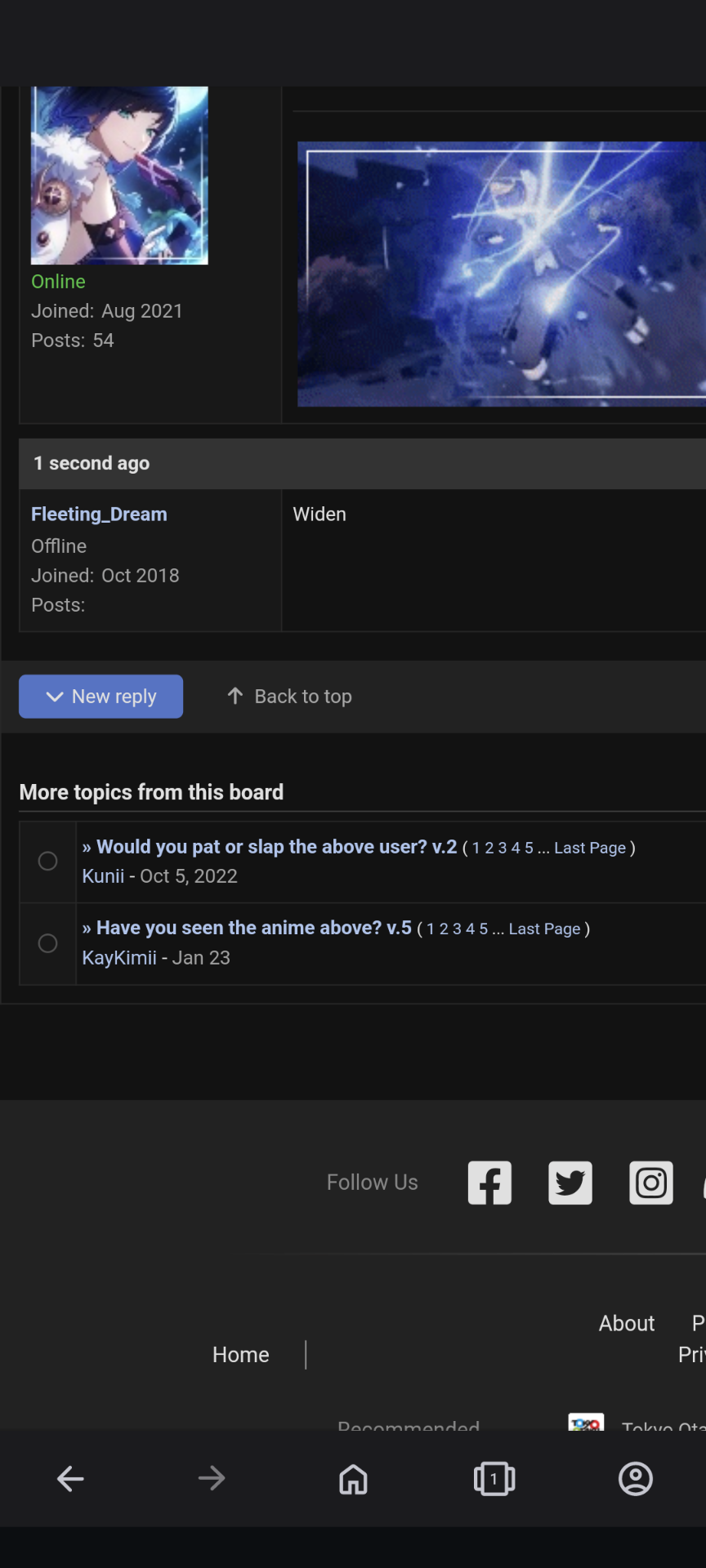Open the browser profile account icon

(x=635, y=1478)
